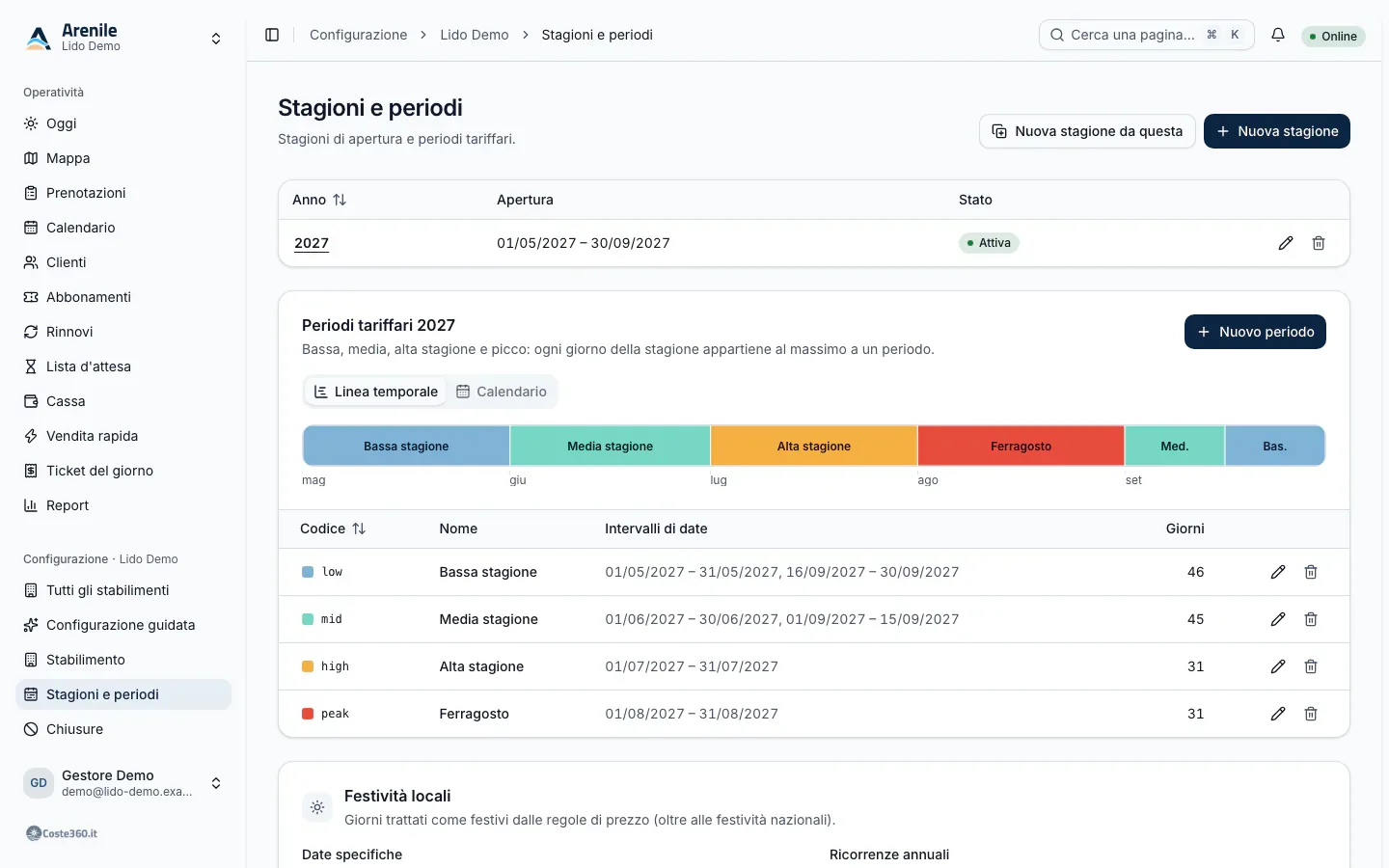
Task: Click Nuova stagione da questa button
Action: click(x=1087, y=131)
